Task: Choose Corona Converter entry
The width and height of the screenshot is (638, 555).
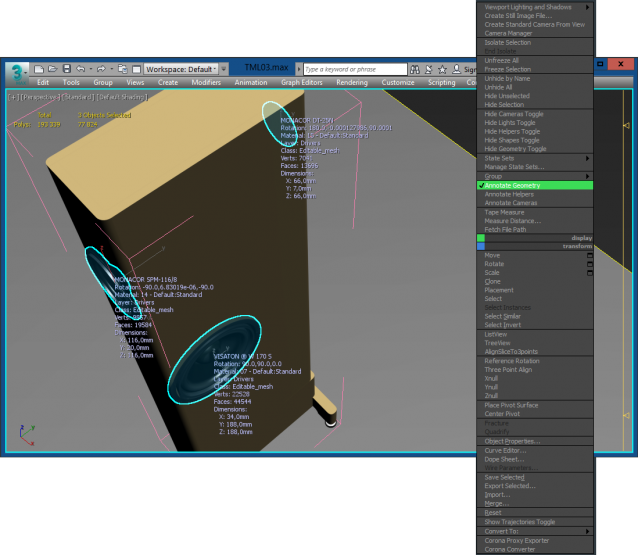Action: 535,549
